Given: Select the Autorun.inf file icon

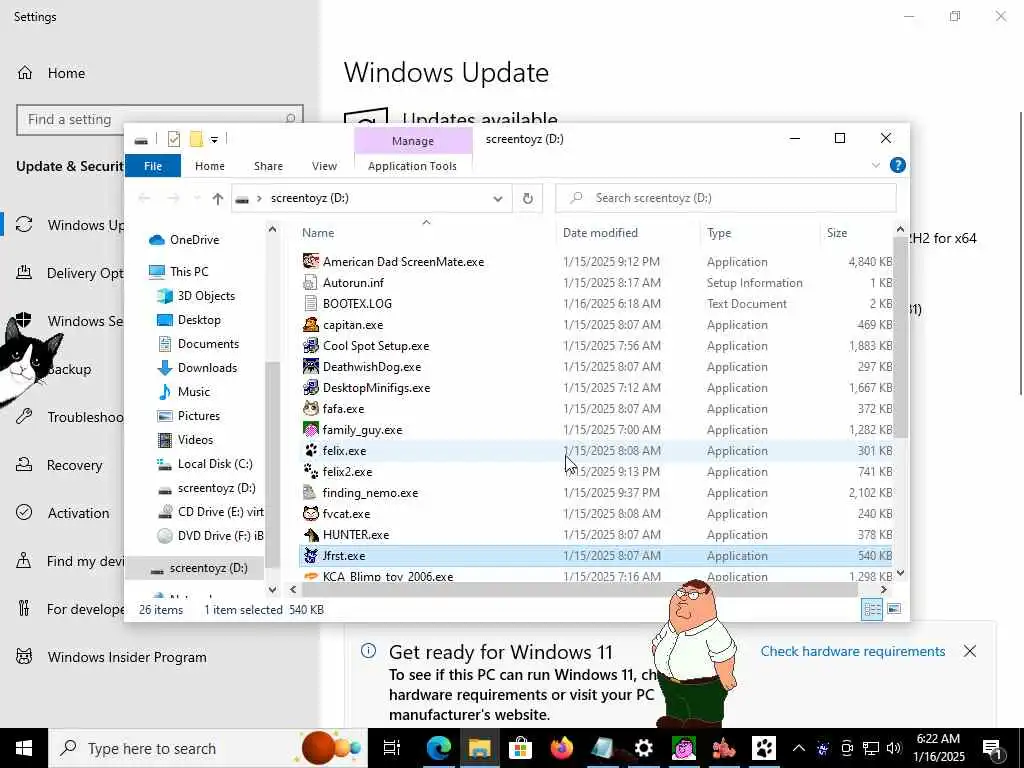Looking at the screenshot, I should coord(311,282).
